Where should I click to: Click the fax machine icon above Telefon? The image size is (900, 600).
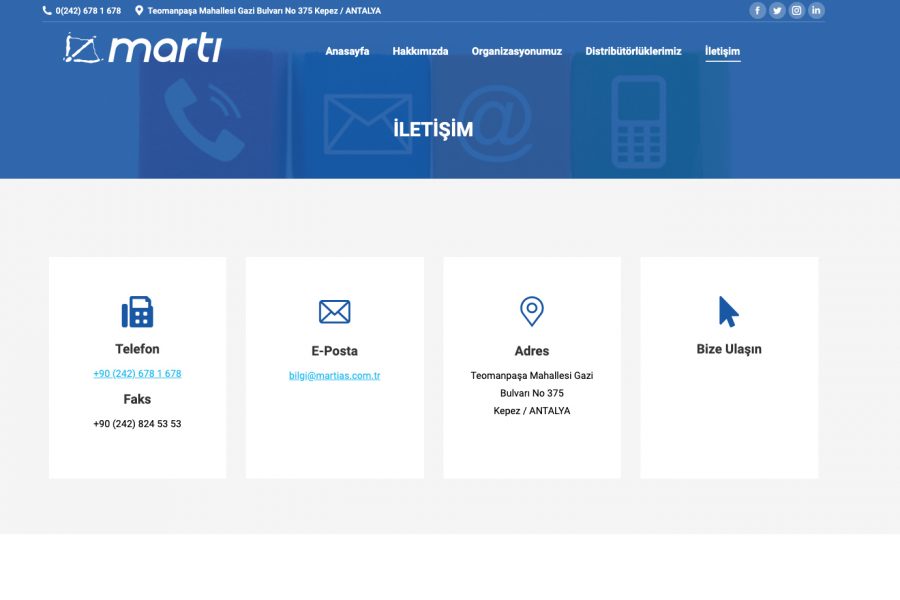[x=137, y=312]
